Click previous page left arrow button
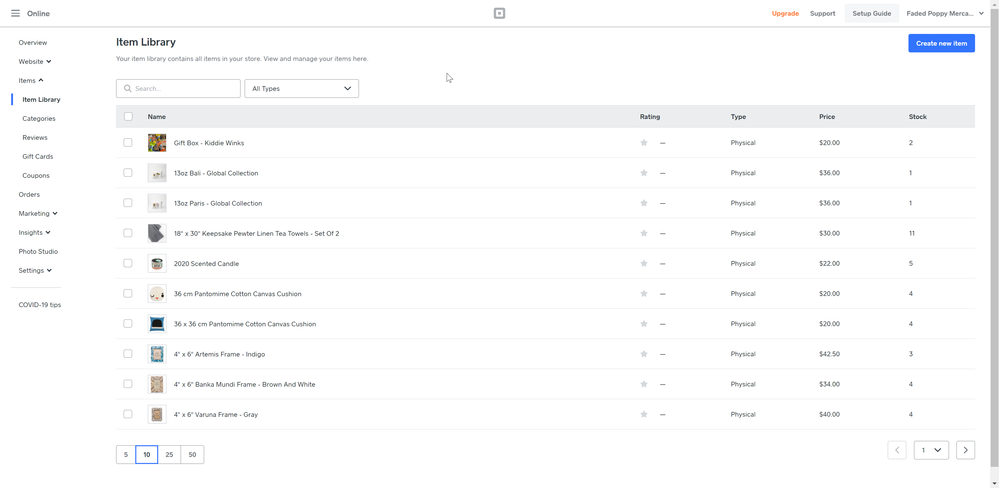Screen dimensions: 999x488 [x=897, y=450]
